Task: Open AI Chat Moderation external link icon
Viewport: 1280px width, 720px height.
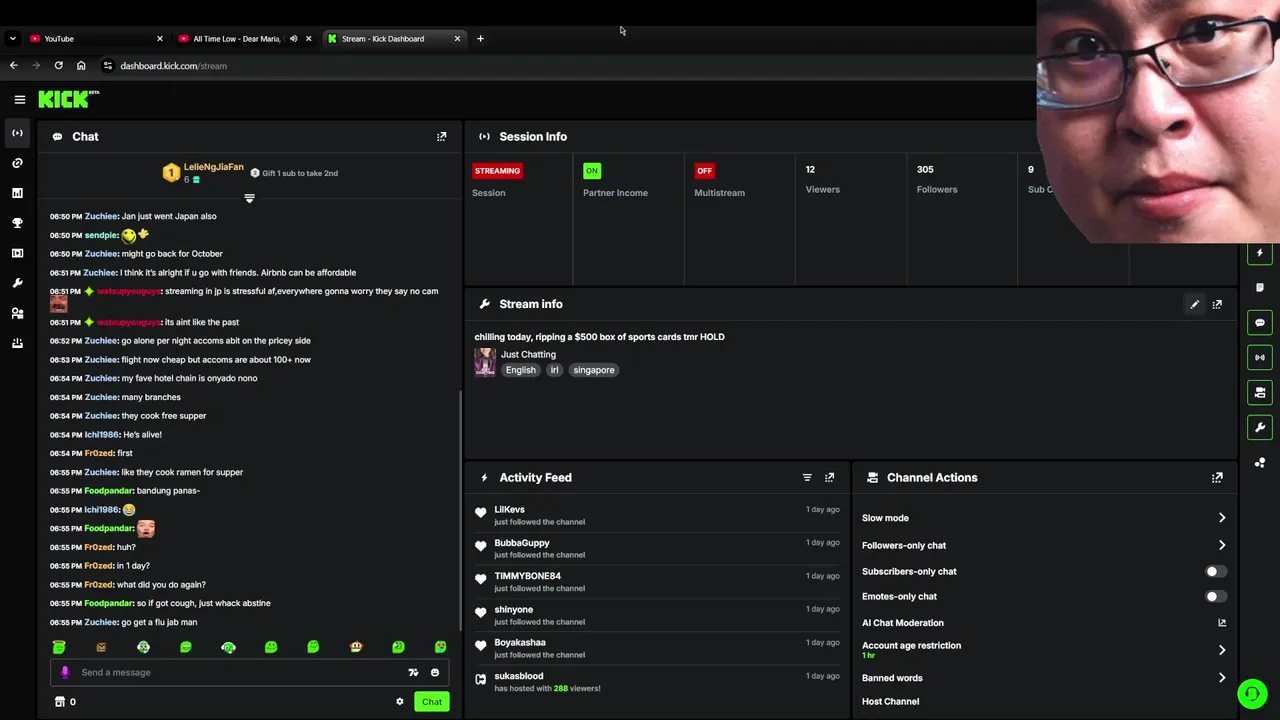Action: (x=1222, y=623)
